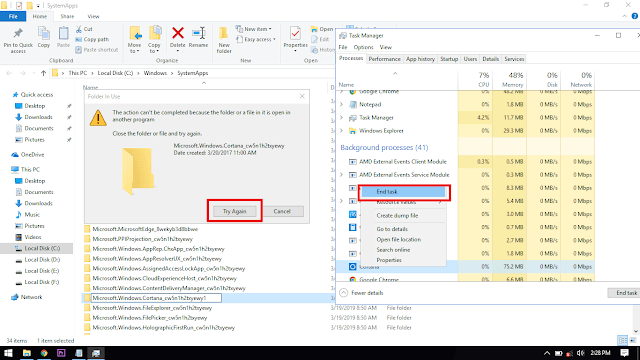
Task: Switch to Performance tab in Task Manager
Action: pyautogui.click(x=384, y=59)
